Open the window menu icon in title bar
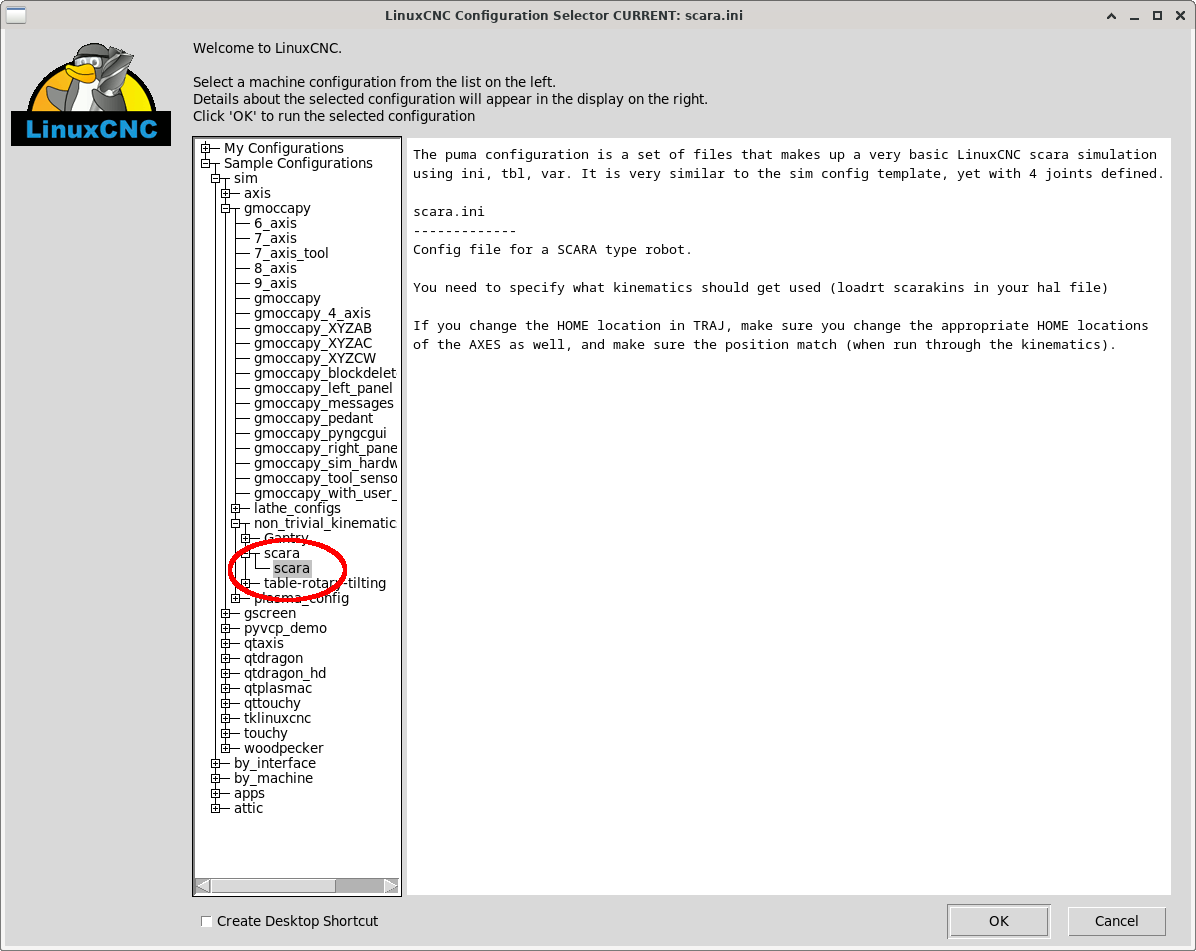This screenshot has height=951, width=1196. click(x=15, y=15)
